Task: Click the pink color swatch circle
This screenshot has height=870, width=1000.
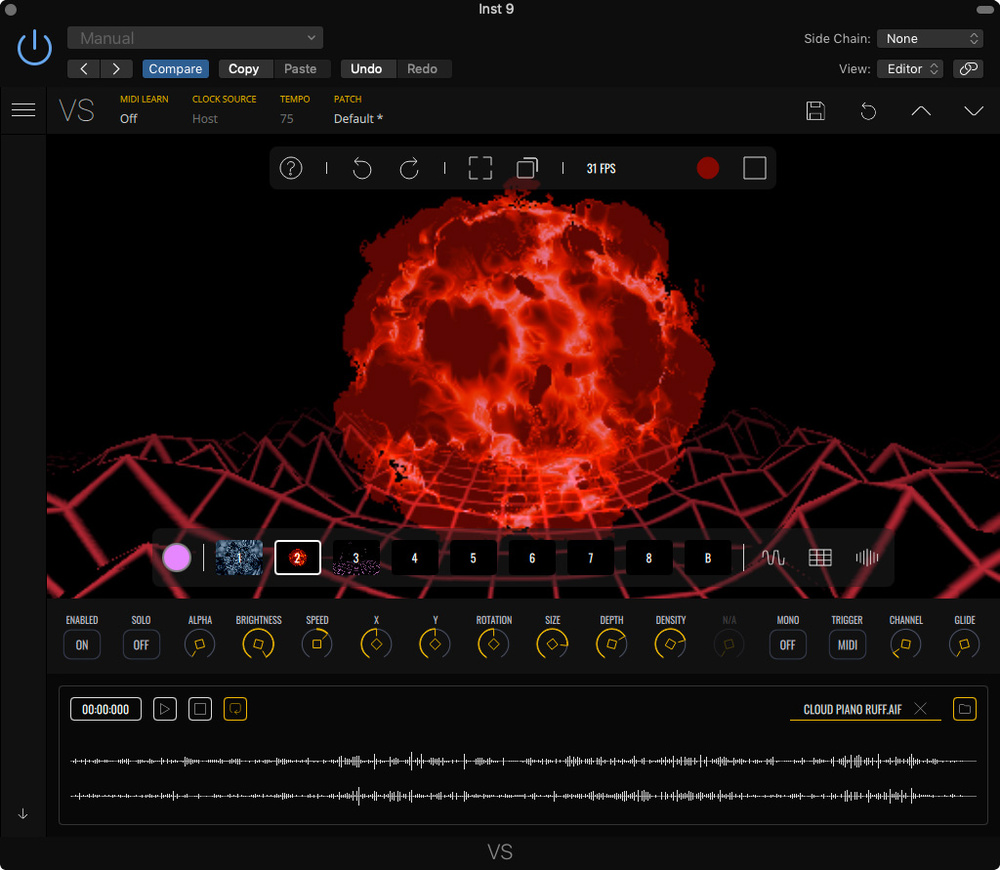Action: pyautogui.click(x=177, y=558)
